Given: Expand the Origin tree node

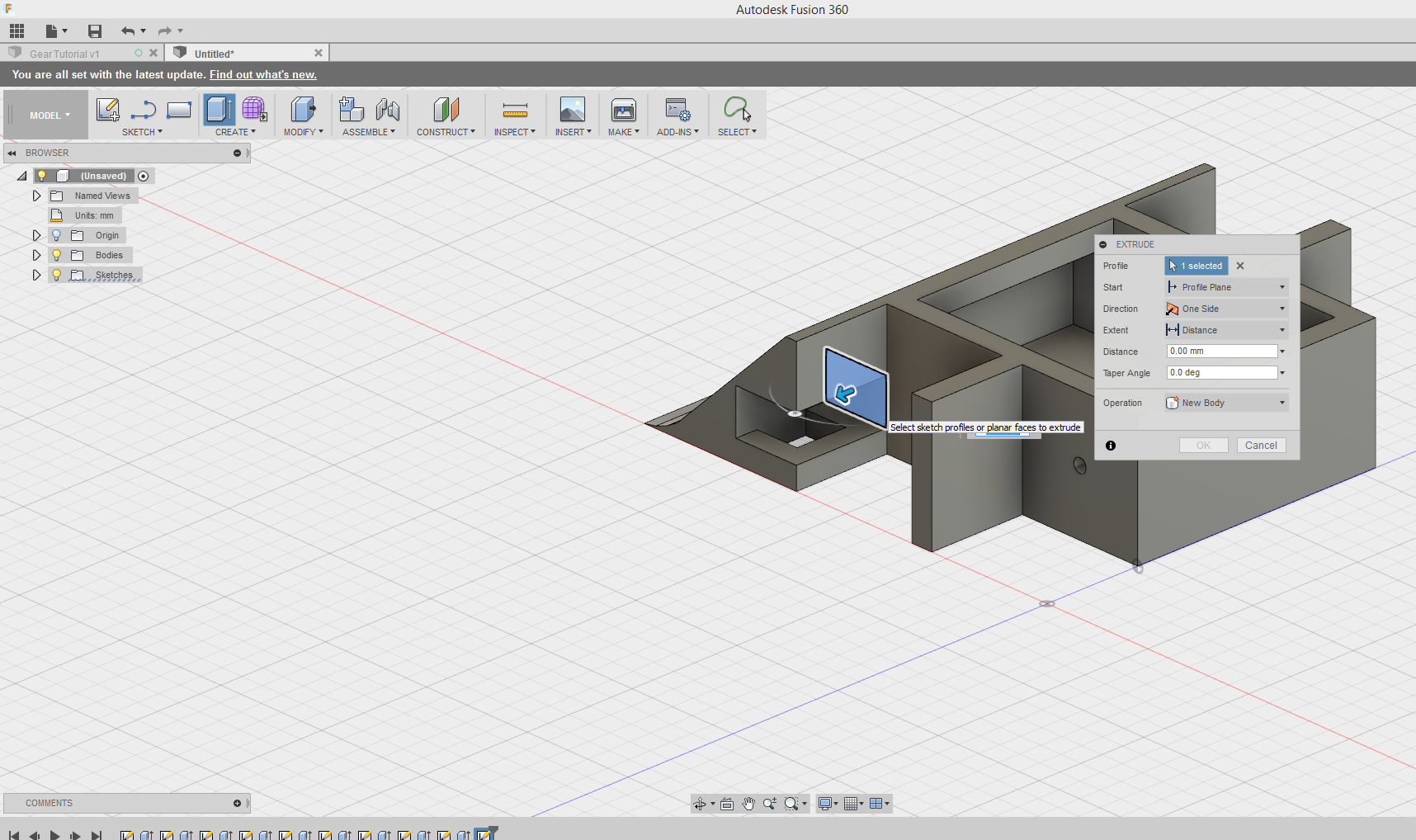Looking at the screenshot, I should pyautogui.click(x=36, y=235).
